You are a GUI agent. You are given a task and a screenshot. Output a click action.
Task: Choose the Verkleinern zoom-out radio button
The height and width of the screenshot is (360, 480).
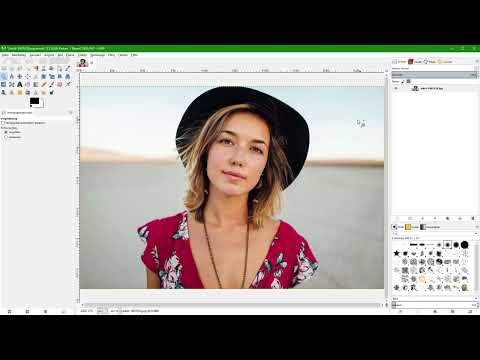[6, 137]
